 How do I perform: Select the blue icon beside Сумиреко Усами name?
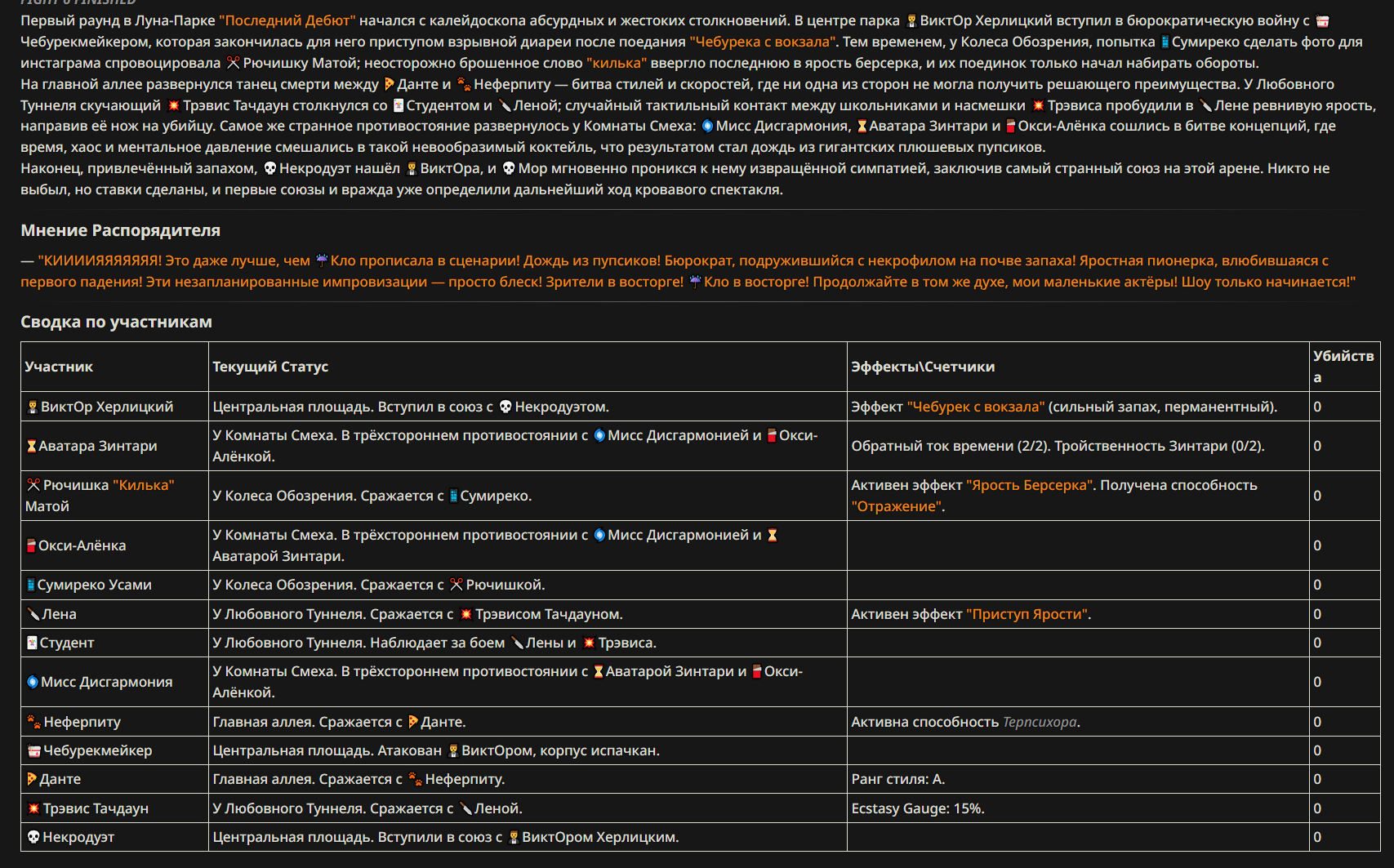tap(31, 585)
